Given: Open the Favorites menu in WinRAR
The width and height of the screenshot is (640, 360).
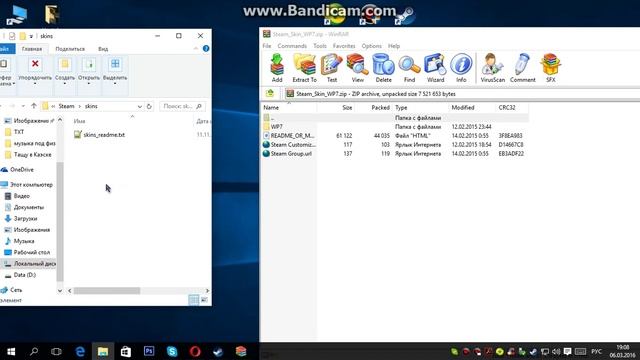Looking at the screenshot, I should (344, 46).
